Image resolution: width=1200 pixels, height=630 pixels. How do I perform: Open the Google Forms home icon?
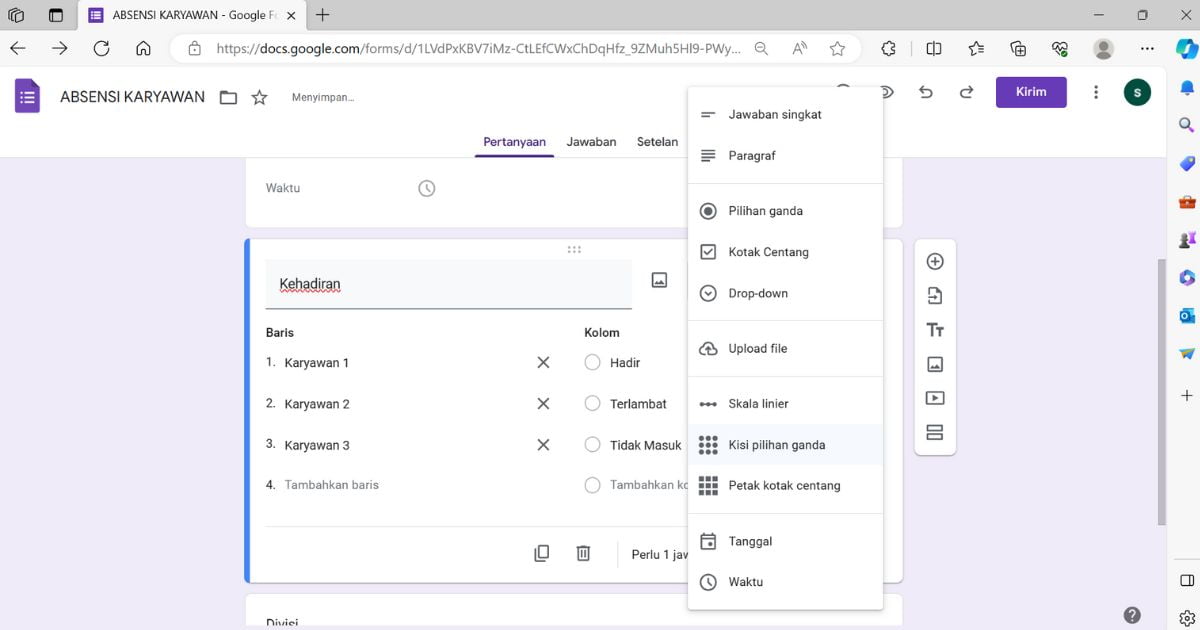click(28, 96)
